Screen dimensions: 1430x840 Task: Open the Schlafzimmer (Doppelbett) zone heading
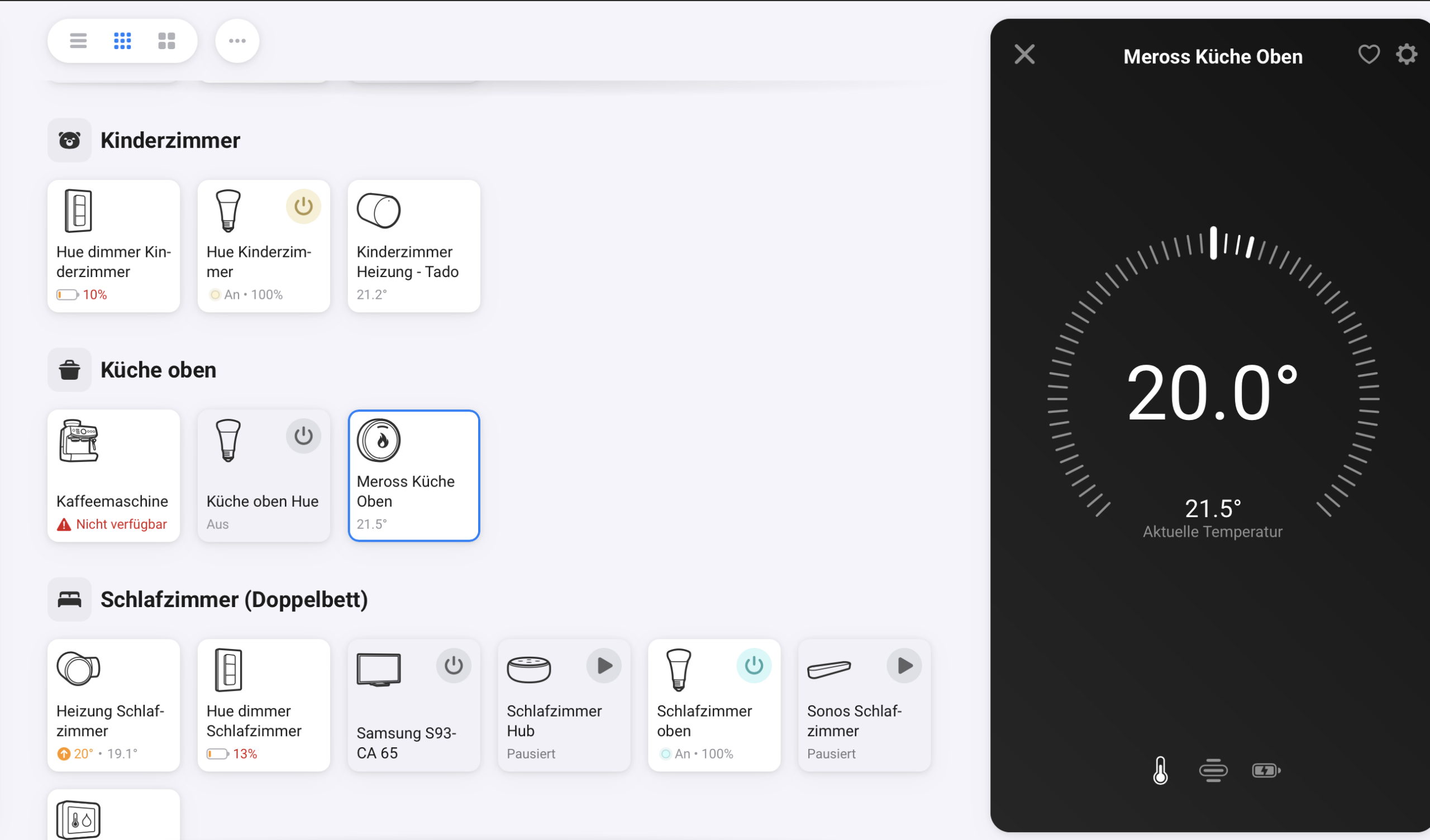coord(235,599)
